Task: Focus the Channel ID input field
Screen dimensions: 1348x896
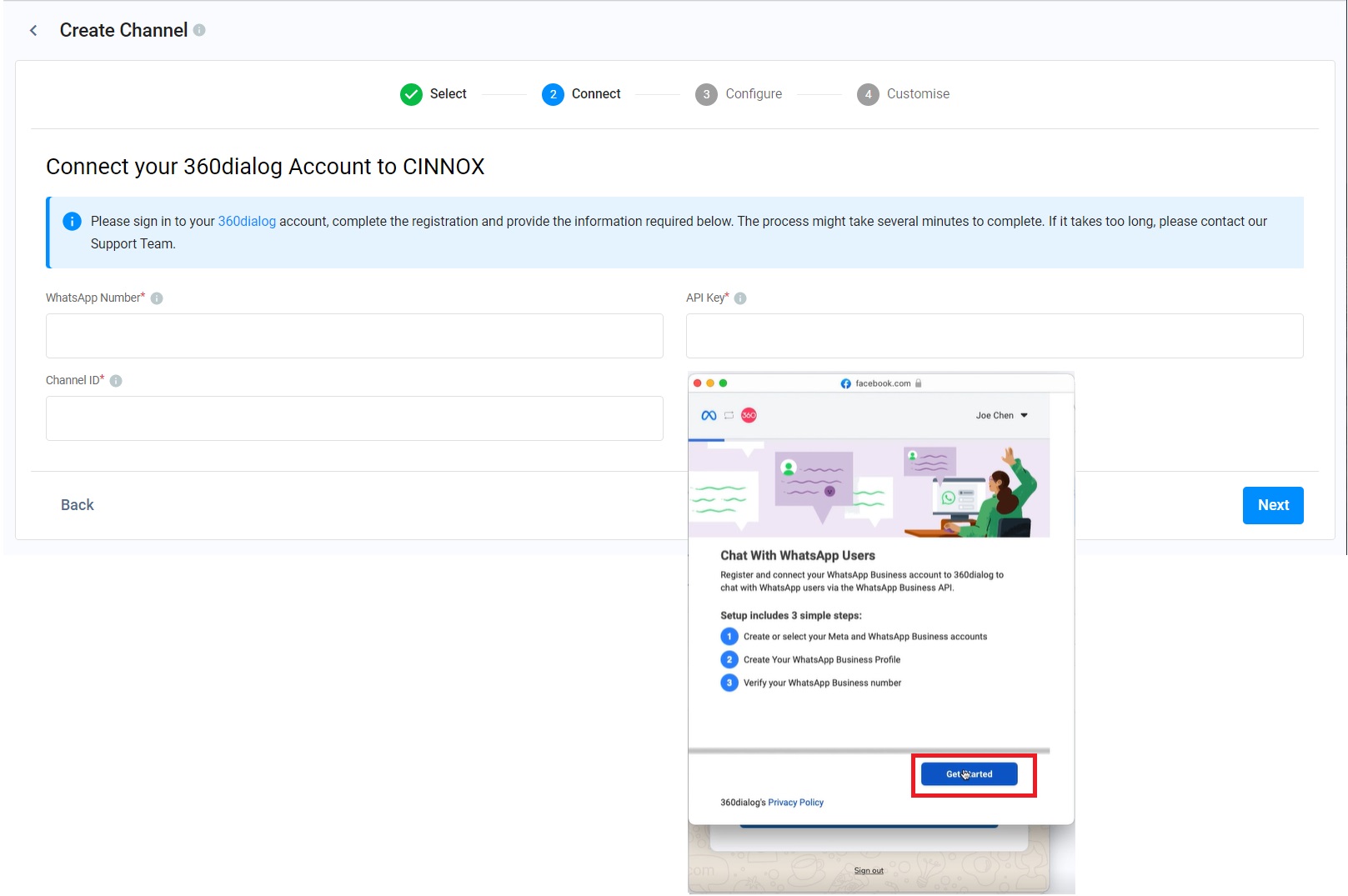Action: [354, 418]
